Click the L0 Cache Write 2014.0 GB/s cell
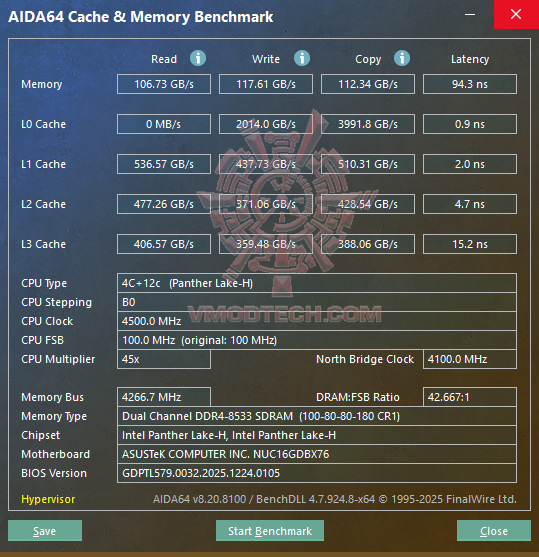 [x=266, y=124]
